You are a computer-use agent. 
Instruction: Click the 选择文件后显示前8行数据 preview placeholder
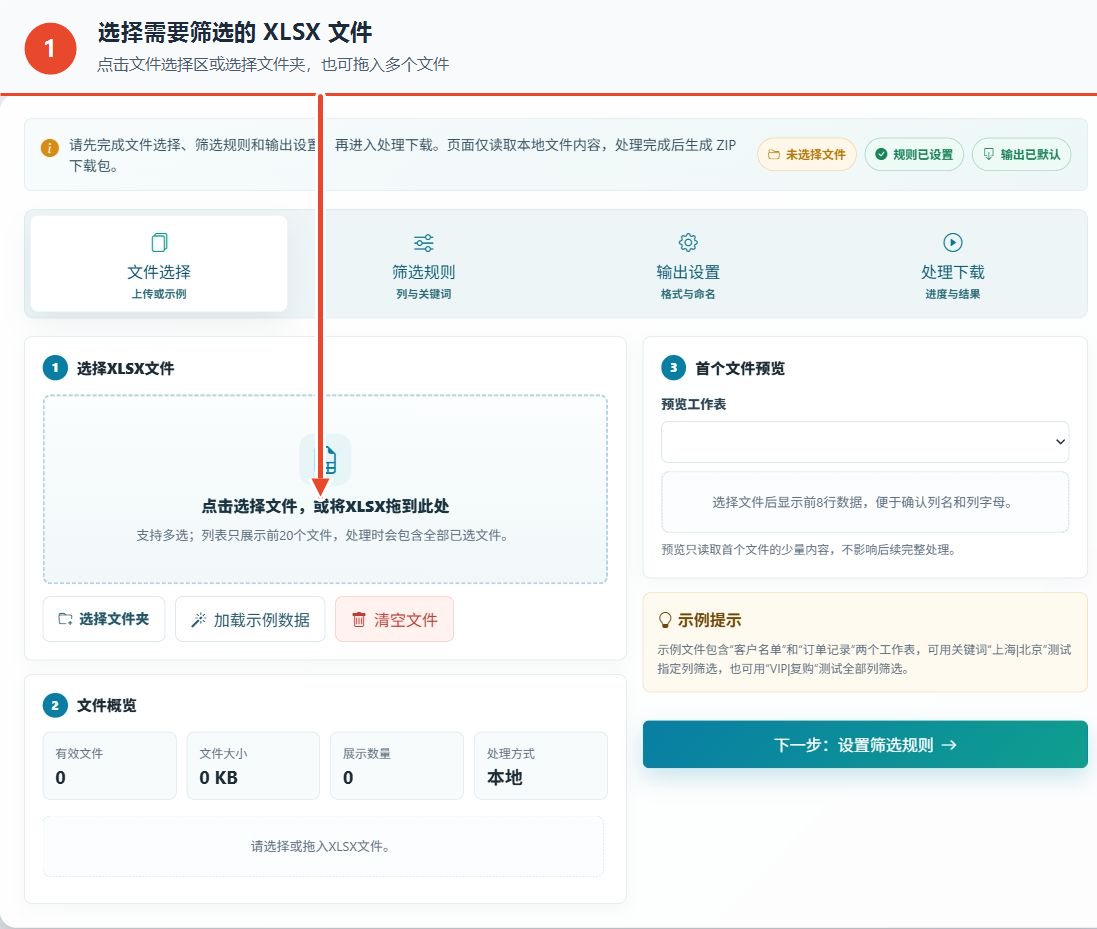coord(865,502)
